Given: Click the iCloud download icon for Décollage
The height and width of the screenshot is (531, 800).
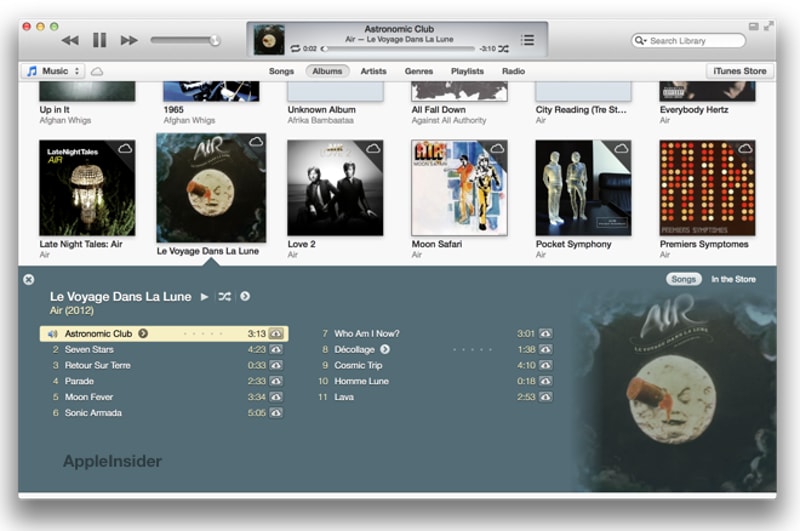Looking at the screenshot, I should click(x=545, y=349).
